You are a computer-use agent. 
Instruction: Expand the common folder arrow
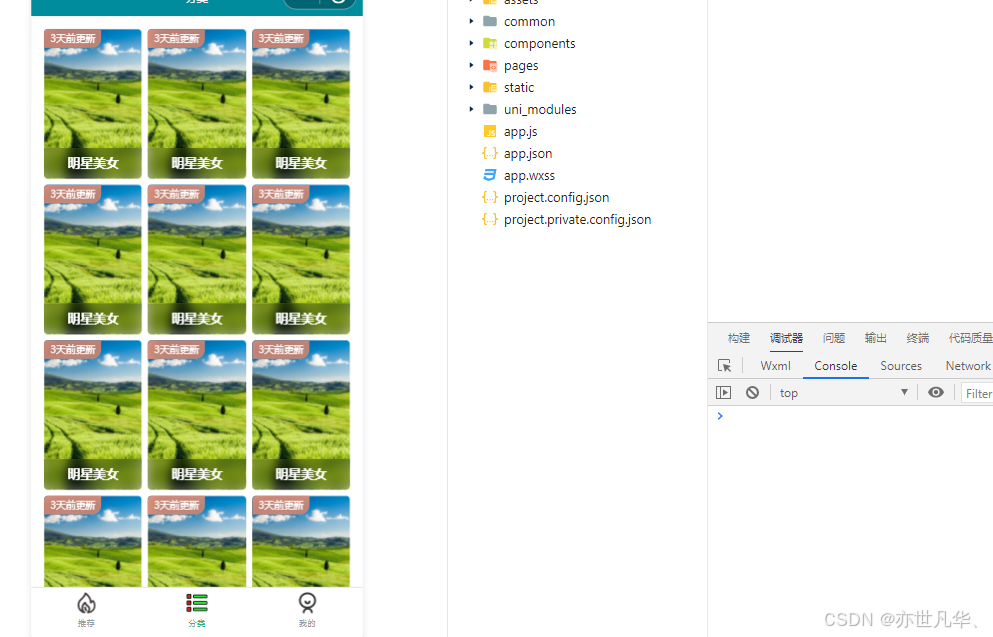471,21
